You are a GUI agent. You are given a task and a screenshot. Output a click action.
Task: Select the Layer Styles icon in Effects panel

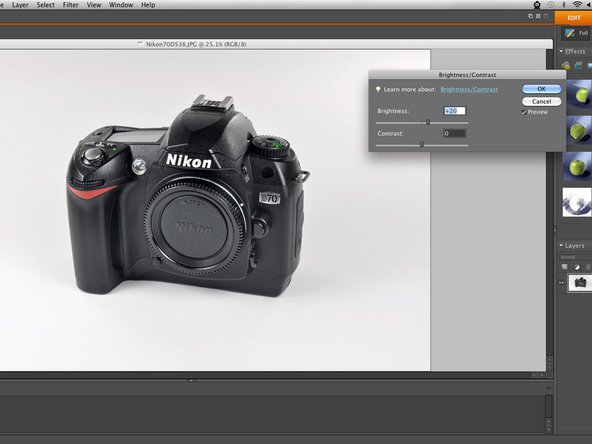point(578,66)
